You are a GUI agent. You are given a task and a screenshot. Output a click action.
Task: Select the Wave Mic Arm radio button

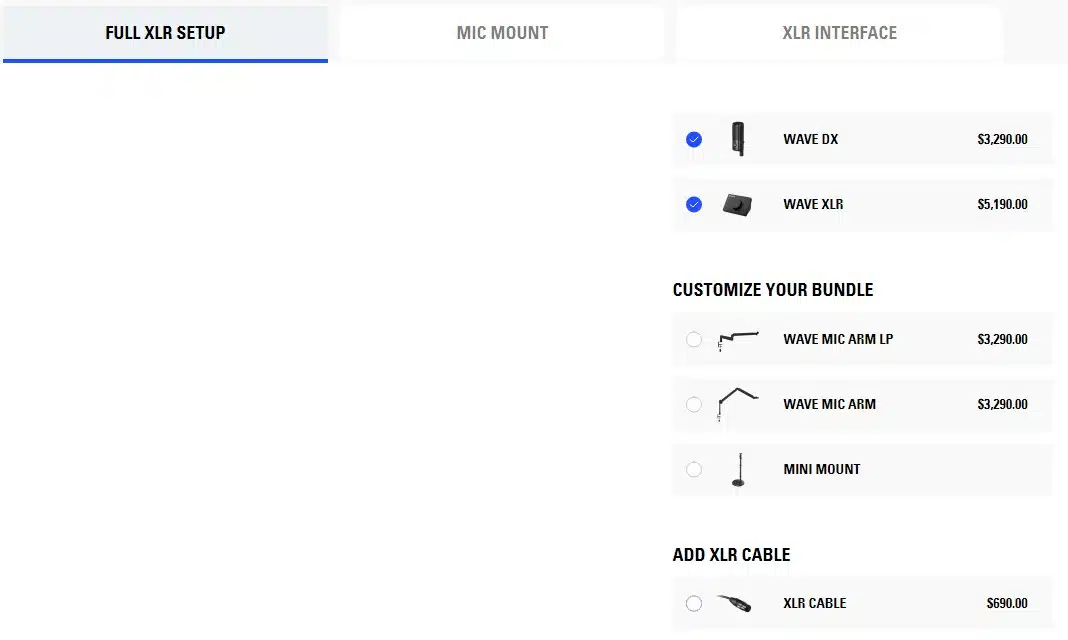coord(694,404)
